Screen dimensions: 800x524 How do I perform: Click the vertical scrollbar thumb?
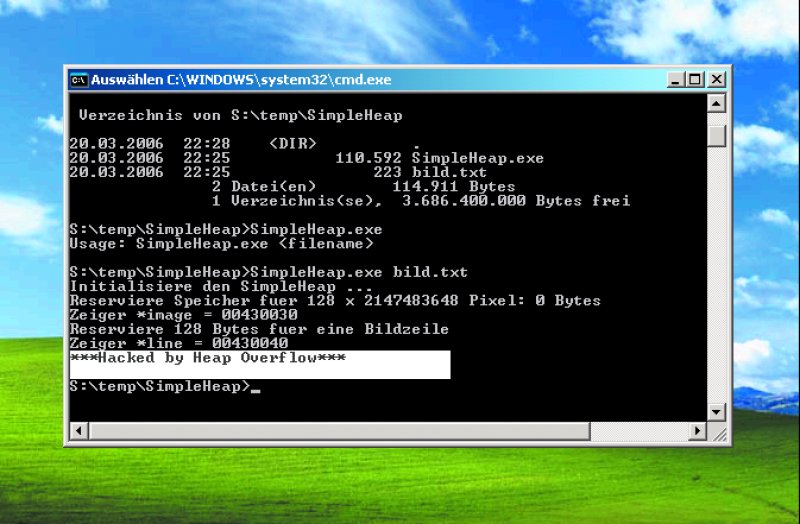tap(716, 135)
